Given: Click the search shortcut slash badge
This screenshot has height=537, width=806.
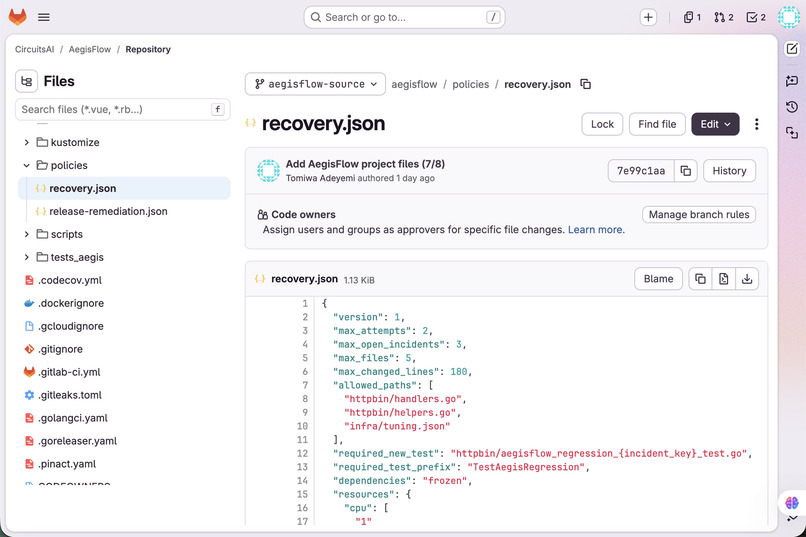Looking at the screenshot, I should click(493, 17).
